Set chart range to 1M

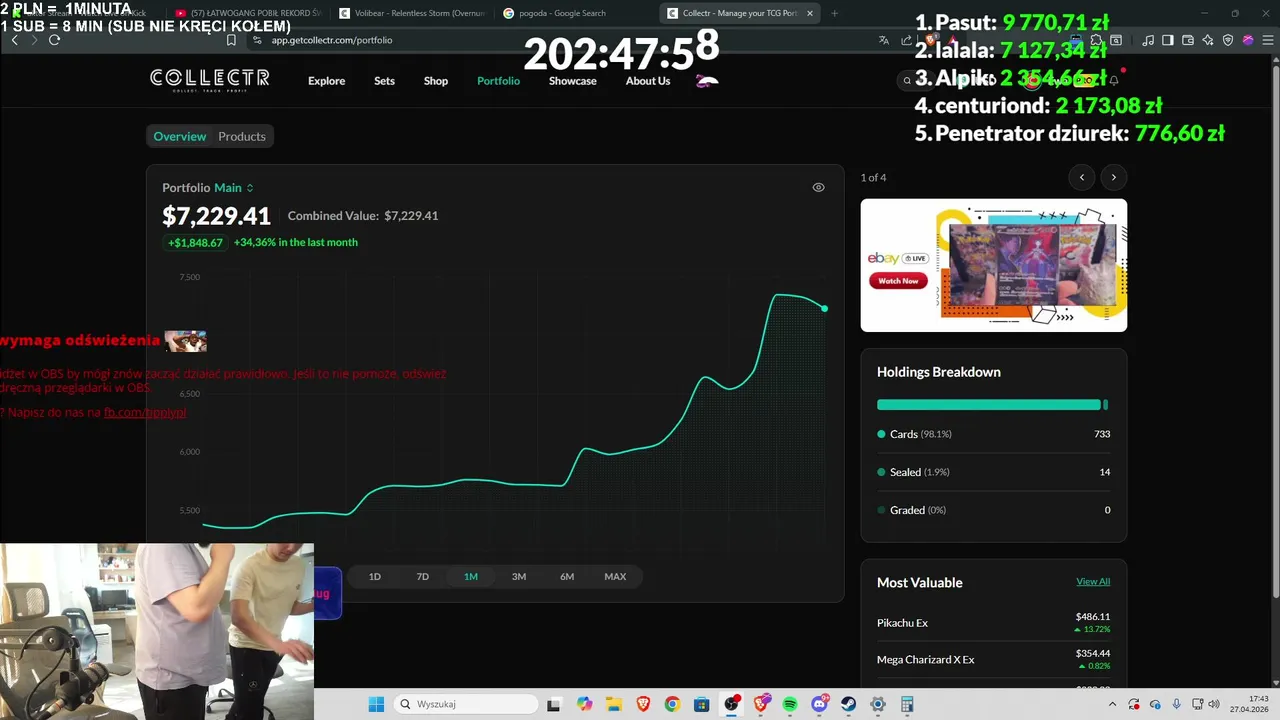click(x=471, y=576)
